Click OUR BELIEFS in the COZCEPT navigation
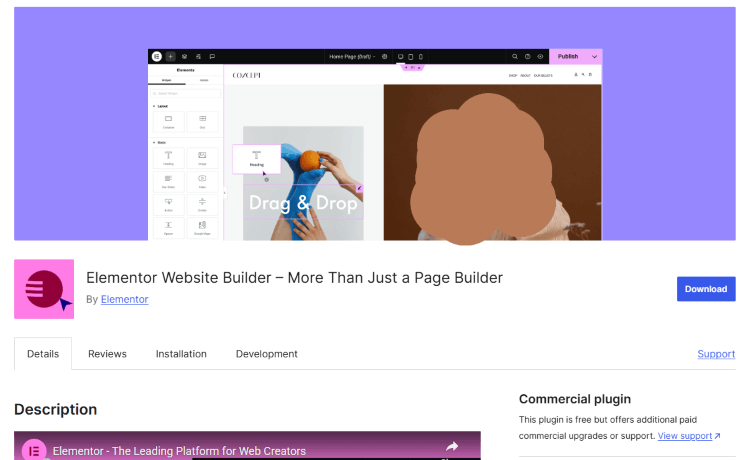The height and width of the screenshot is (460, 750). coord(543,76)
